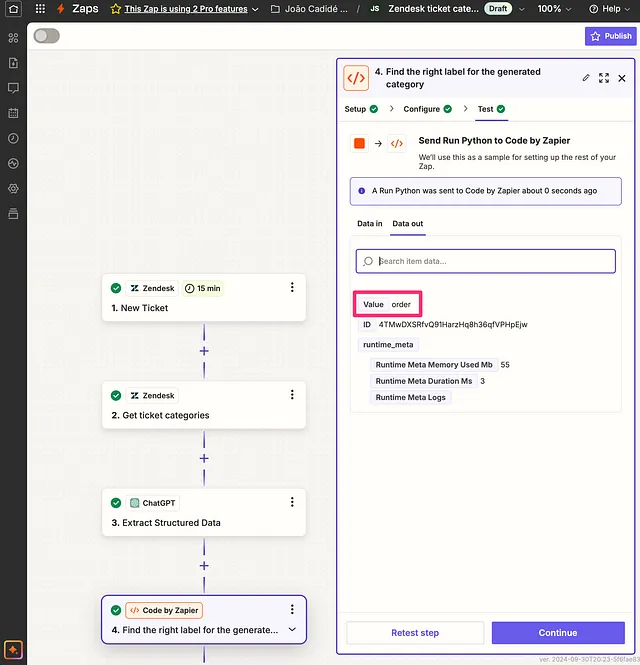The image size is (640, 665).
Task: Show the Data in tab
Action: pyautogui.click(x=369, y=224)
